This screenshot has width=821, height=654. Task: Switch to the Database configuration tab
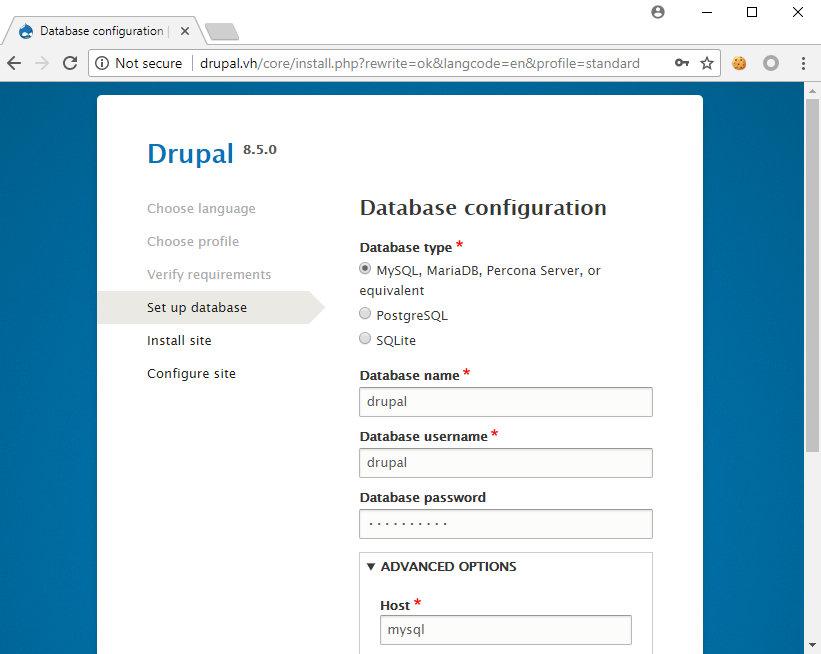point(100,31)
